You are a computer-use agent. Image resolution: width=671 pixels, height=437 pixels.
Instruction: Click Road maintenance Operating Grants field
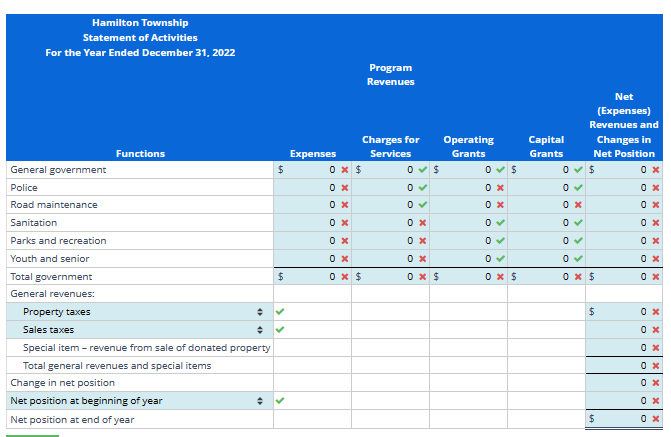[468, 205]
